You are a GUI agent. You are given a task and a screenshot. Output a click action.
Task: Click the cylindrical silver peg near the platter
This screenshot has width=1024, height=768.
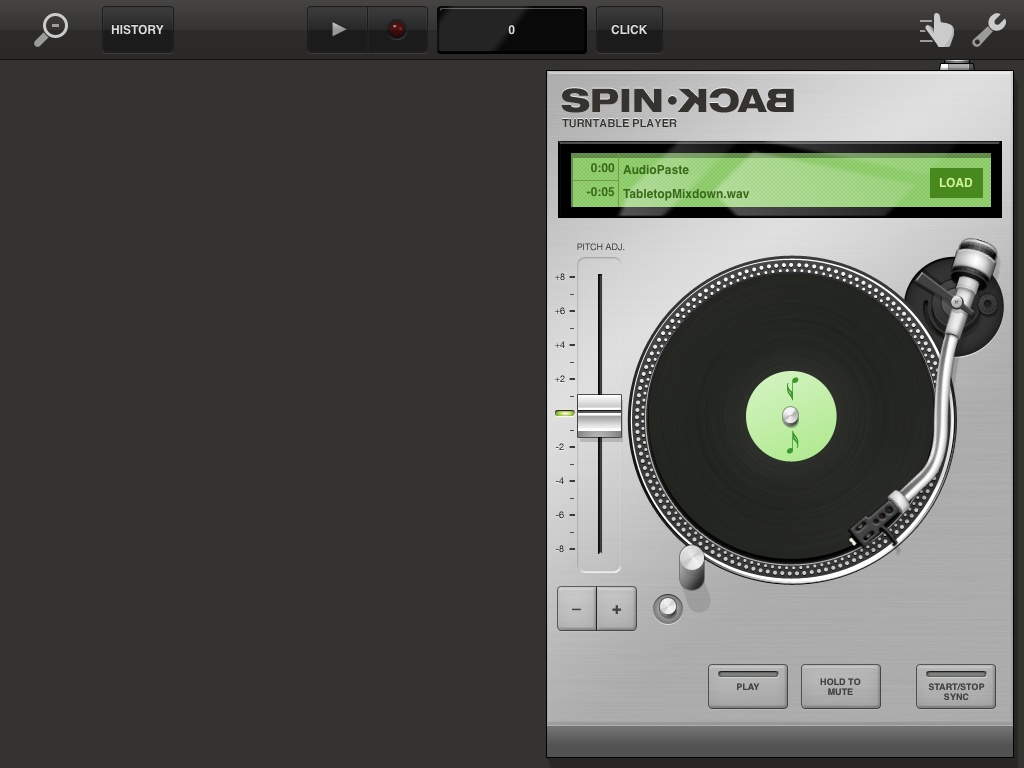692,568
